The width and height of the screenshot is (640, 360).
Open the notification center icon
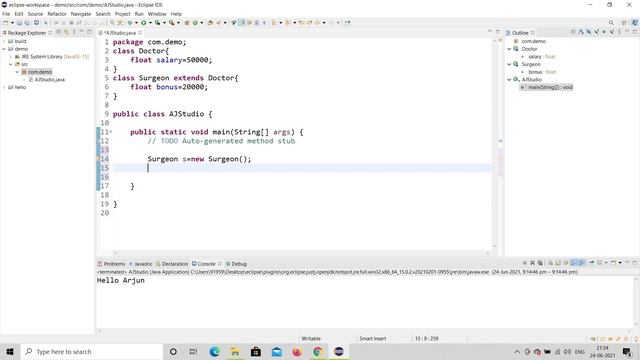pyautogui.click(x=627, y=351)
